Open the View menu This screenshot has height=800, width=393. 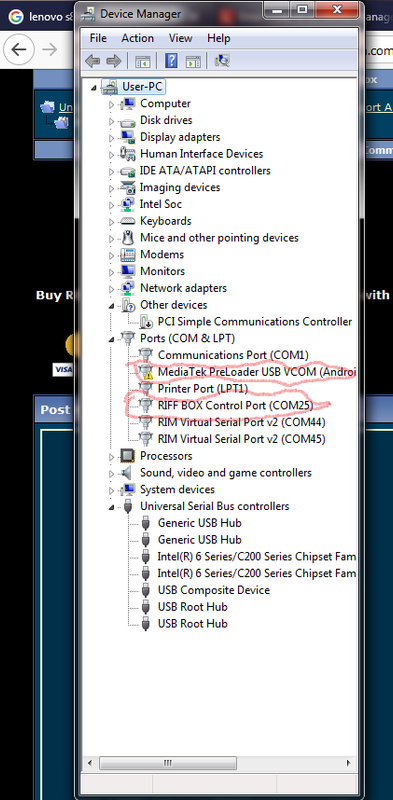coord(181,38)
